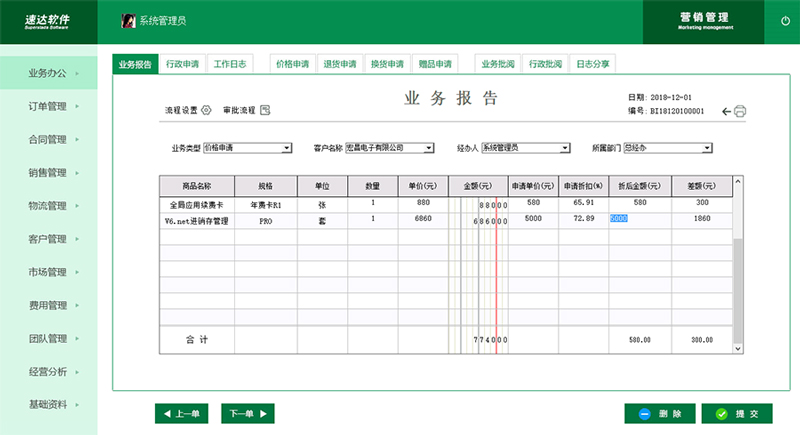This screenshot has width=800, height=435.
Task: Switch to 行政批阅 tab
Action: click(x=545, y=64)
